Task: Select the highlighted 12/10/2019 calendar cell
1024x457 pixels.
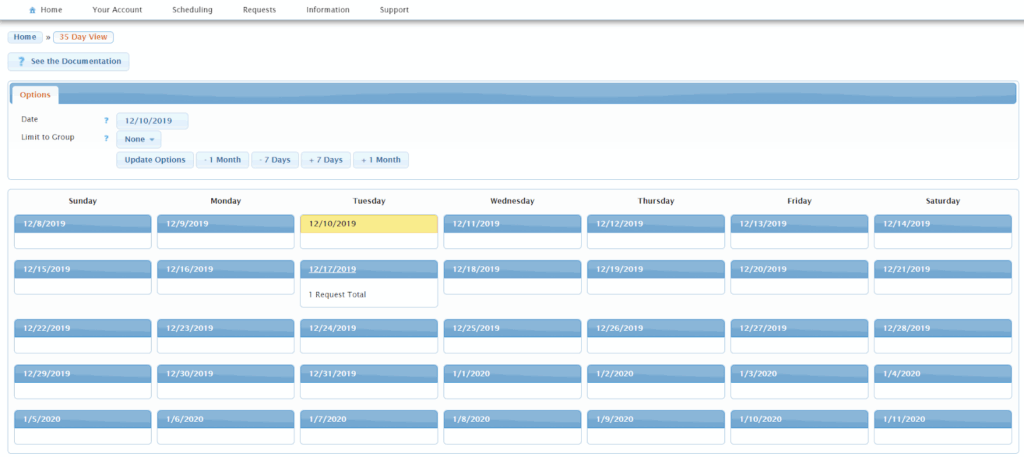Action: (369, 232)
